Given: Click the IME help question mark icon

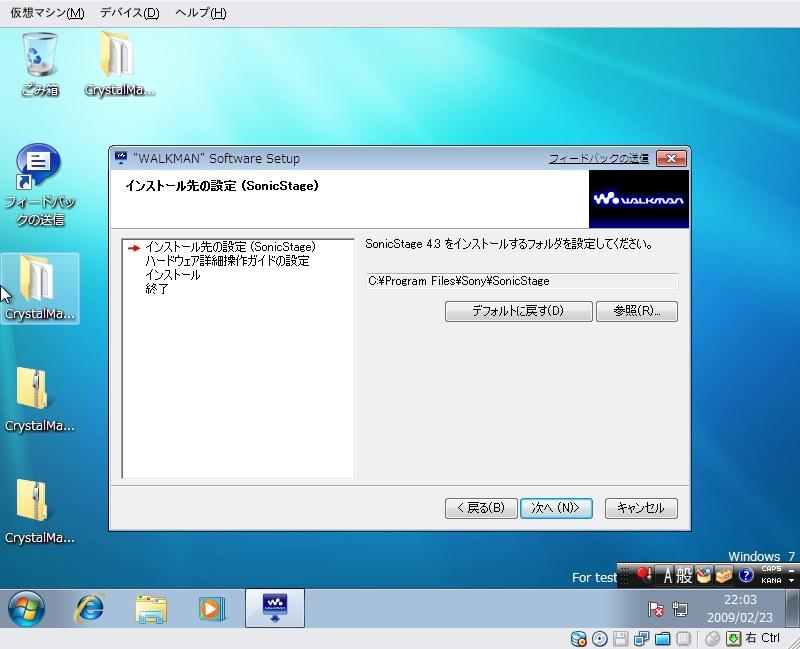Looking at the screenshot, I should pos(746,576).
